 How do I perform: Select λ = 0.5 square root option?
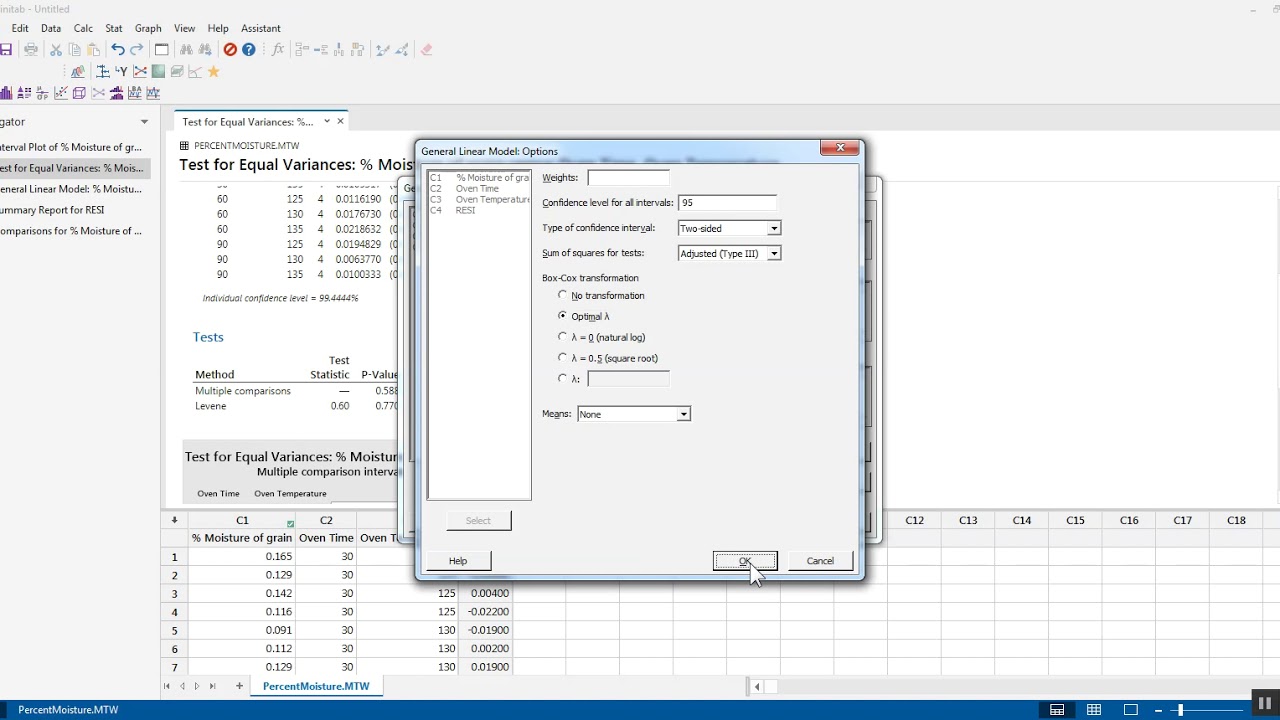[562, 357]
